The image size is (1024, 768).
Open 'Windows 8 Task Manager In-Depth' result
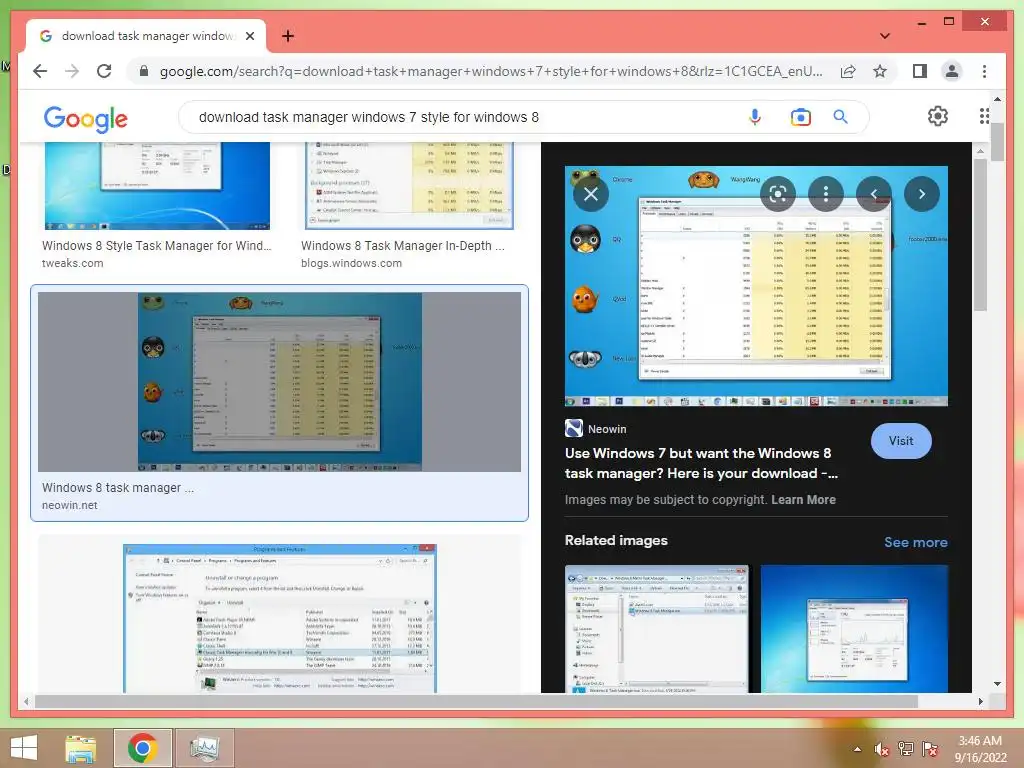(x=402, y=246)
